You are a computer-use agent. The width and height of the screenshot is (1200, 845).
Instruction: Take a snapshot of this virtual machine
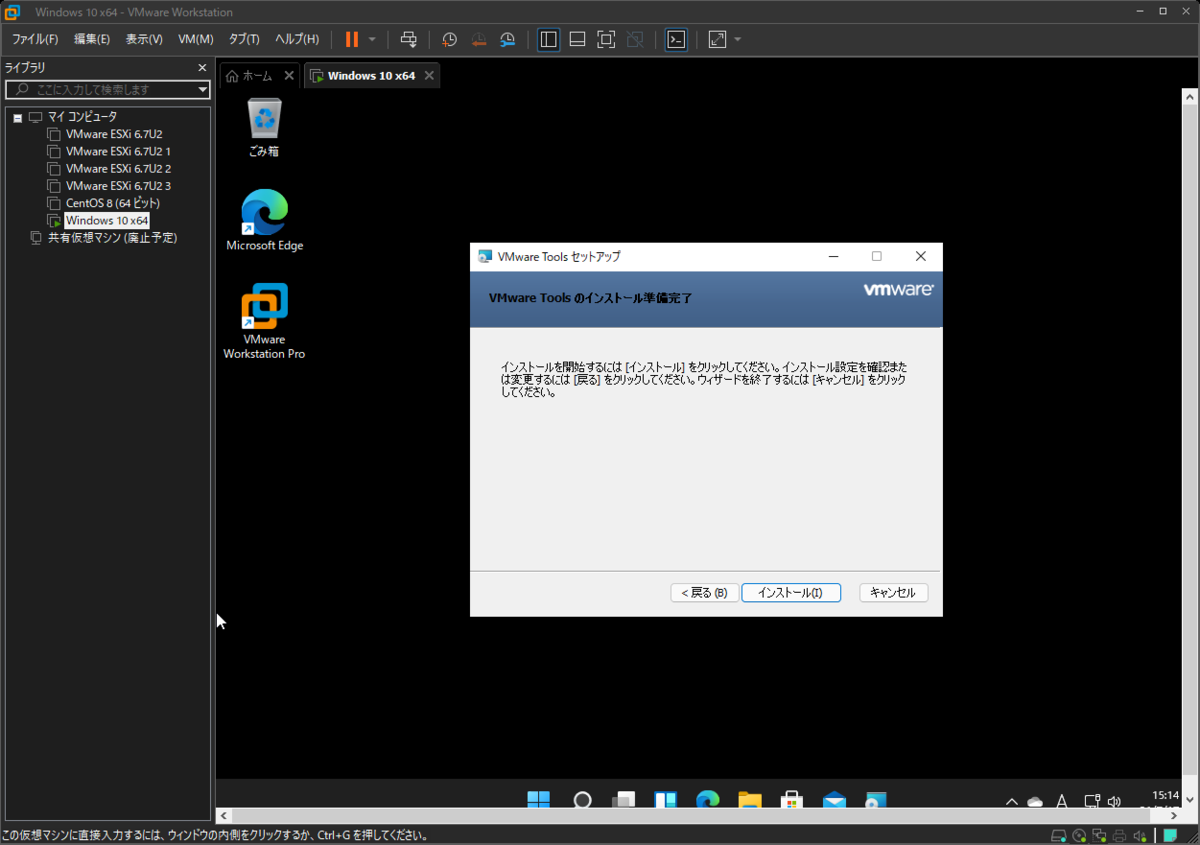[450, 39]
